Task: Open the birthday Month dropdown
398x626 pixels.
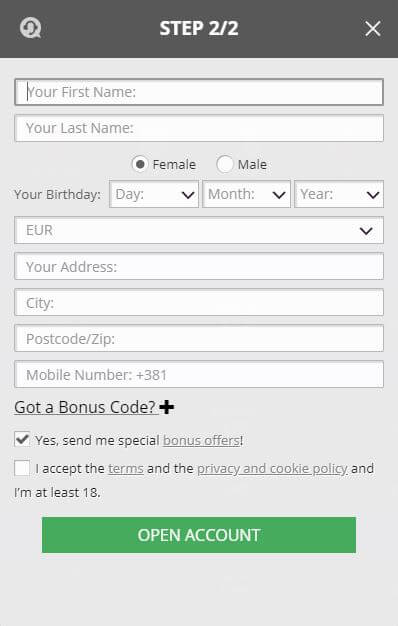Action: (246, 194)
